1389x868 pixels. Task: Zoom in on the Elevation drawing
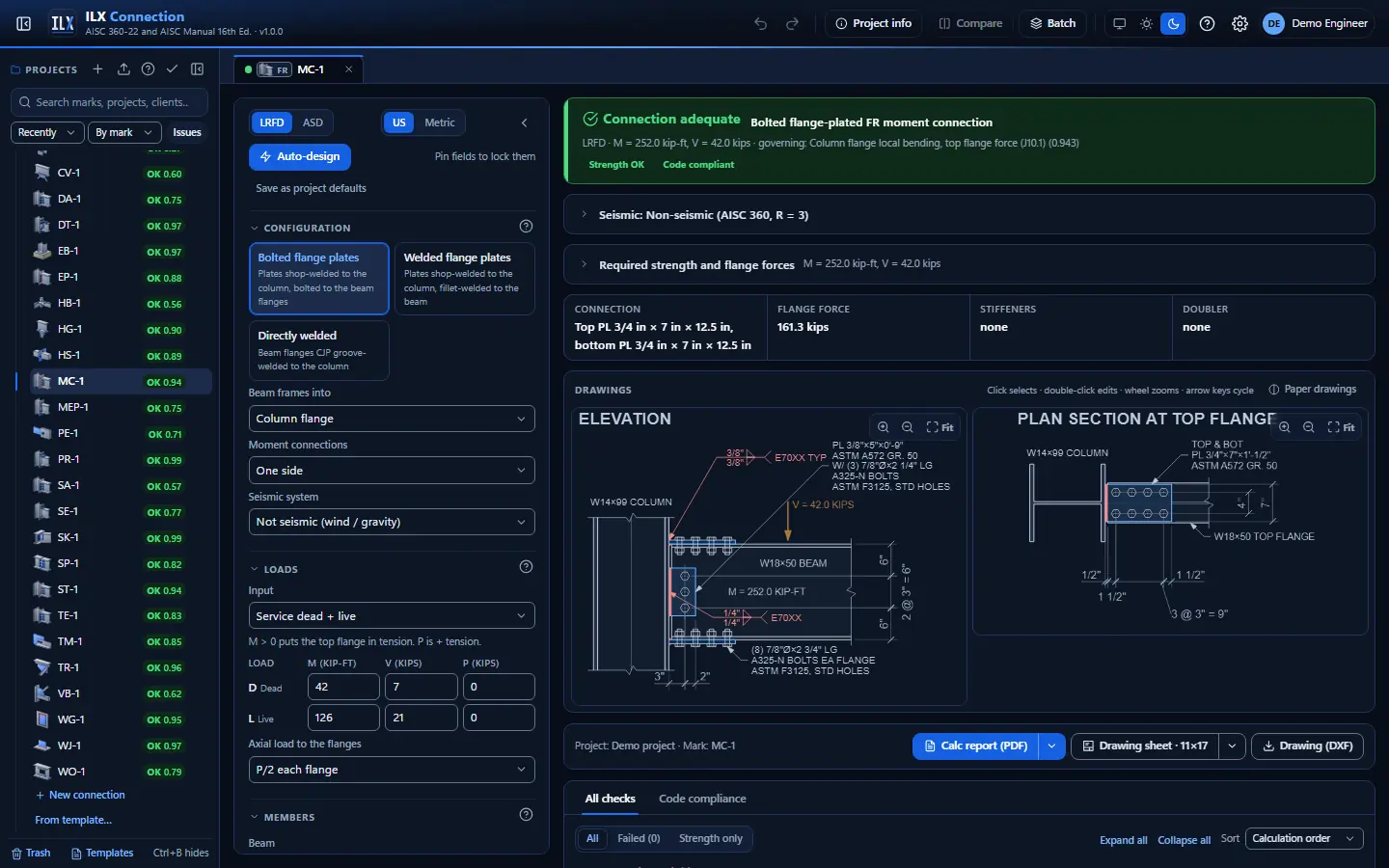(x=884, y=427)
